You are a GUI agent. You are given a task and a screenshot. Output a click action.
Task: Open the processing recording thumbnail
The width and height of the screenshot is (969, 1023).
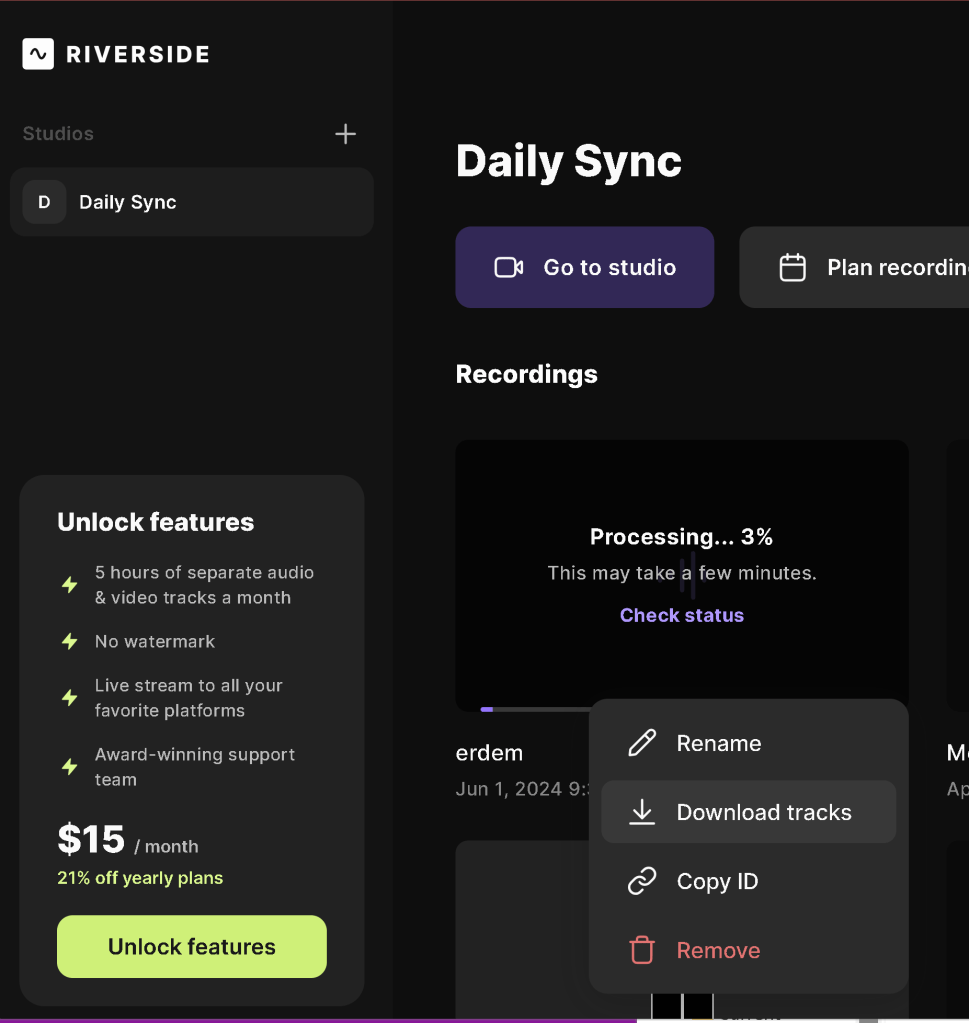[682, 574]
